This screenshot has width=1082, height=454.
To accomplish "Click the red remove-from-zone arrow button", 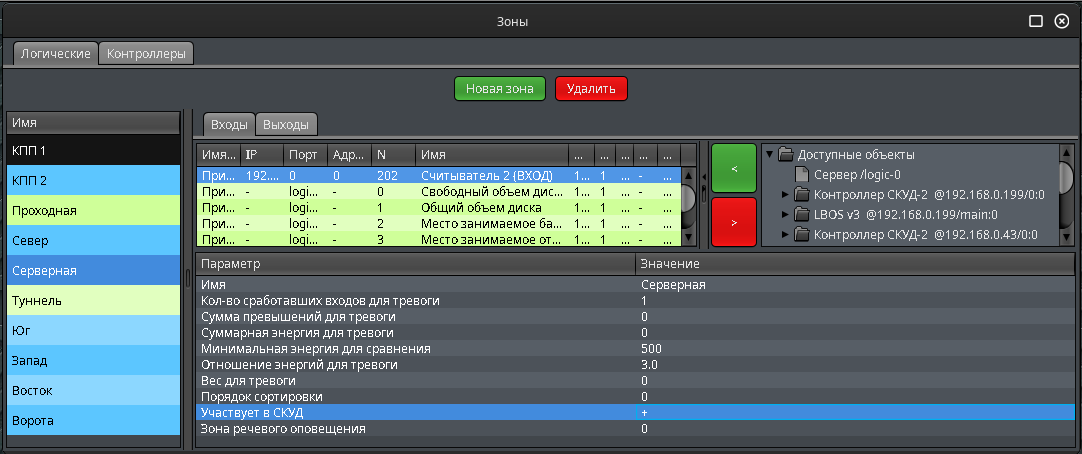I will [734, 222].
